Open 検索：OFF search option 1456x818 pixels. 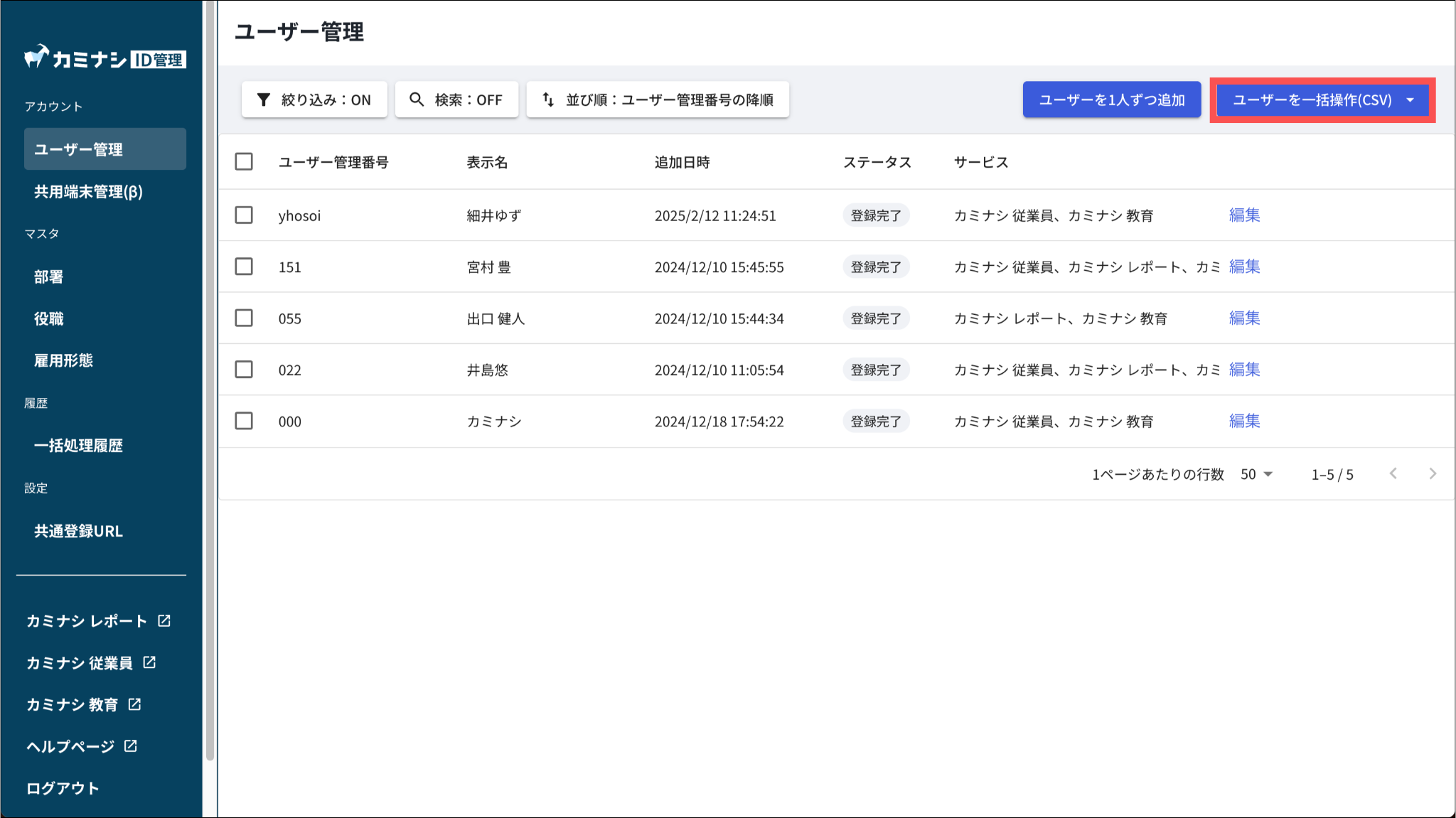tap(456, 99)
